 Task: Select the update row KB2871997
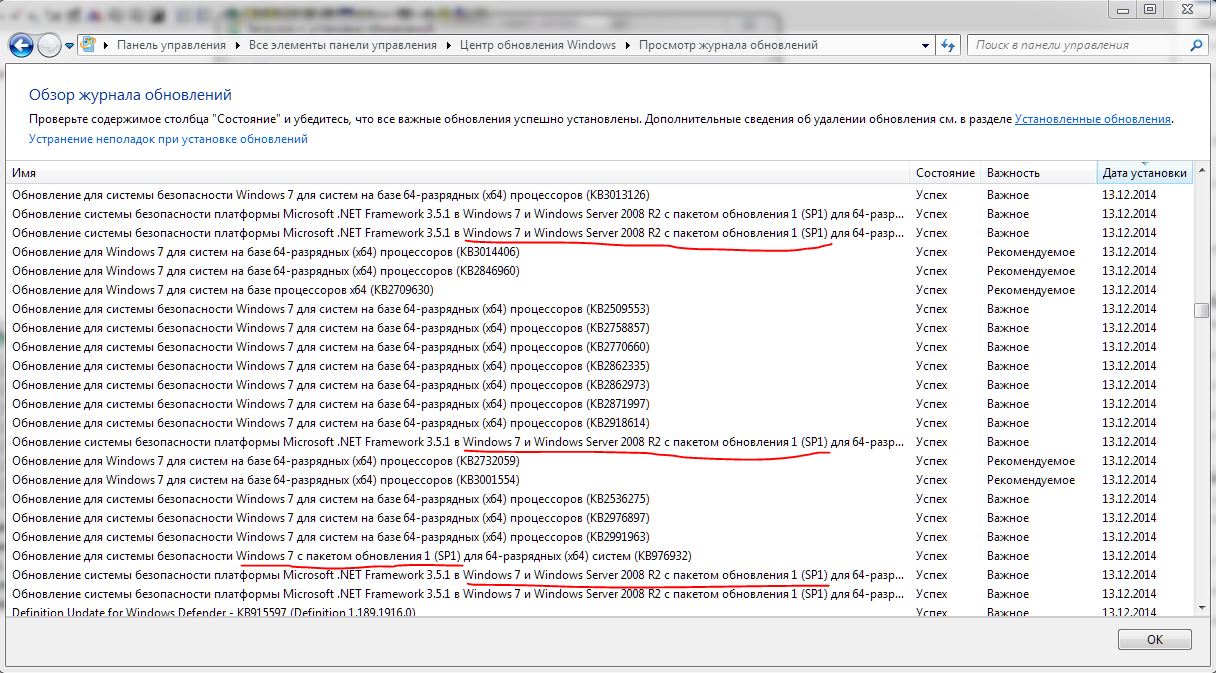coord(600,404)
